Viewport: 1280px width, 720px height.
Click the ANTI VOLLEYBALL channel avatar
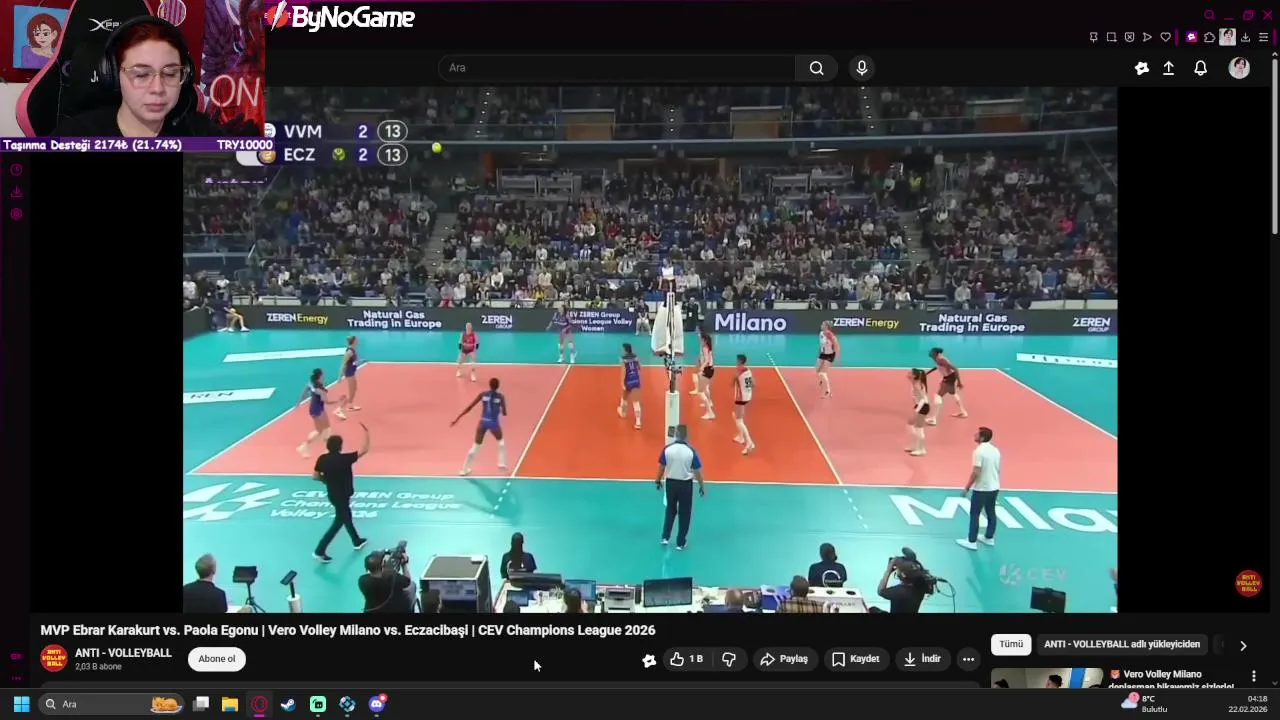[x=54, y=659]
